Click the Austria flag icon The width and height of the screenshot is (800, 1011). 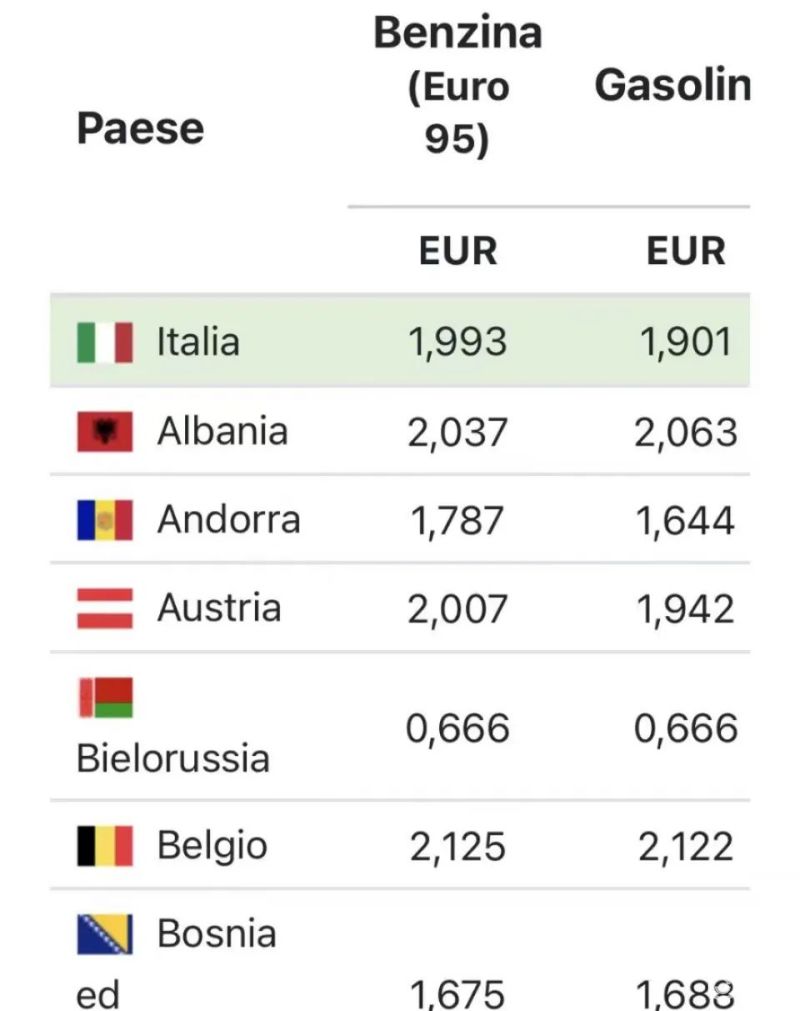105,608
